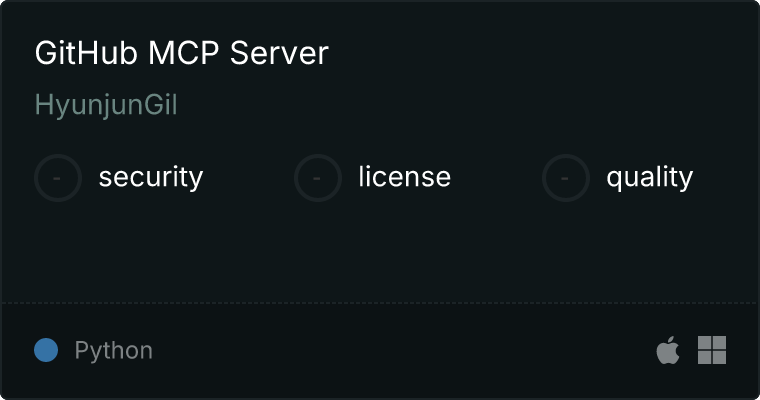
Task: Click the dash inside the quality circle
Action: 565,178
